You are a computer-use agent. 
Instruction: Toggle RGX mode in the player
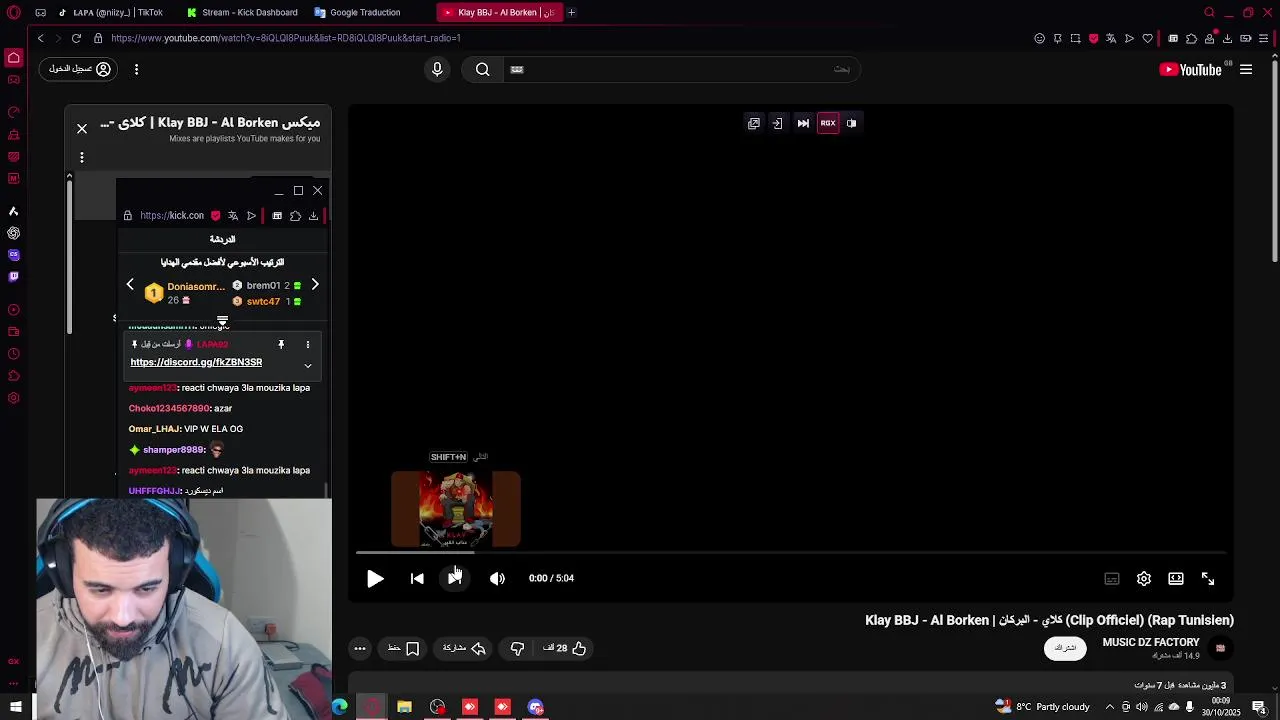(x=828, y=123)
